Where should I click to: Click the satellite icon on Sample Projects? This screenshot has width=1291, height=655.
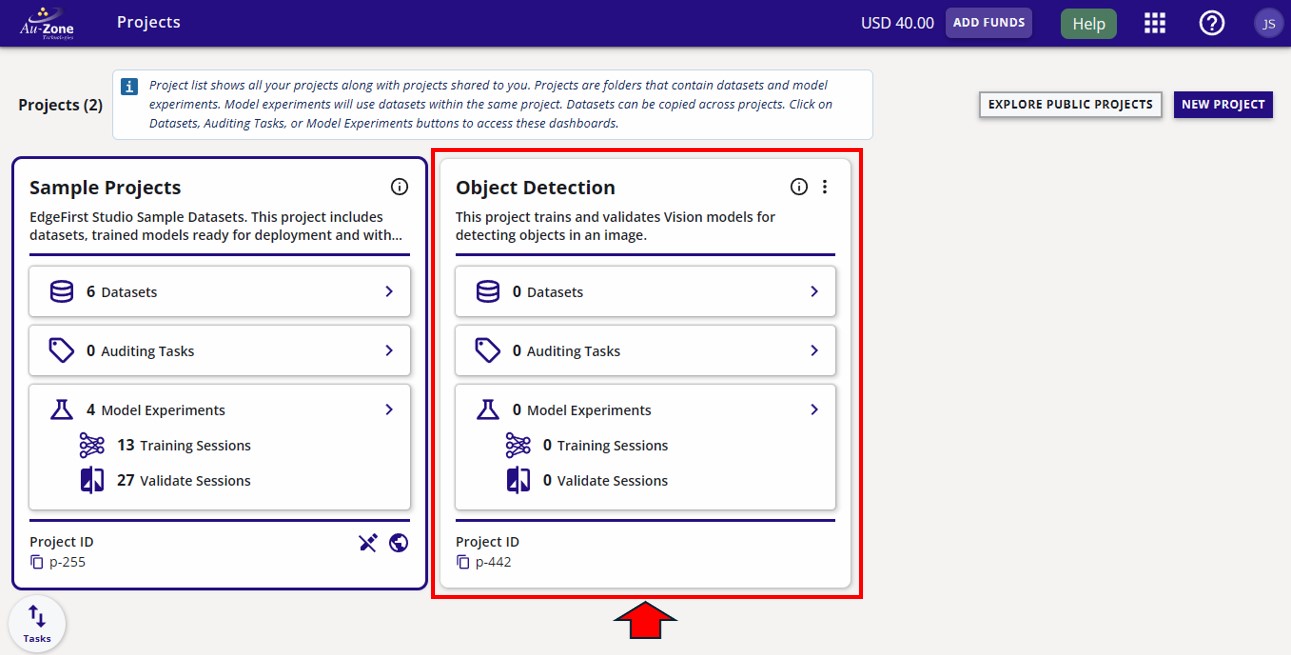[x=368, y=543]
